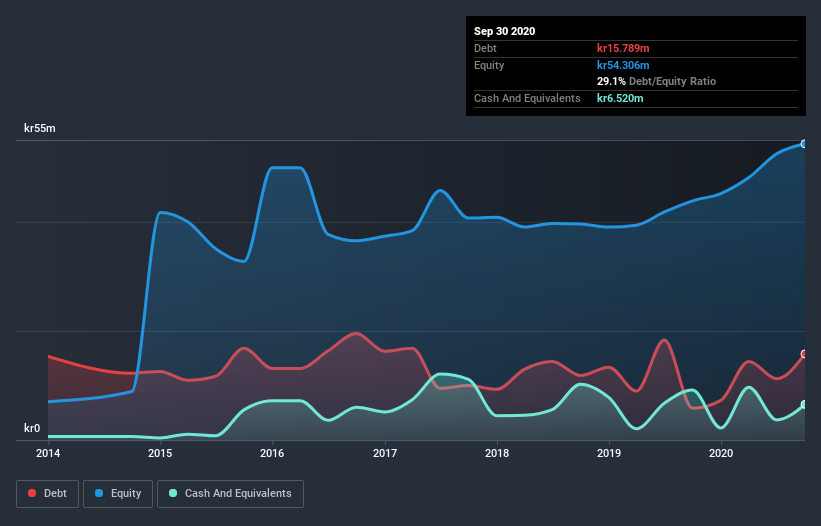Click the Debt row label in tooltip
This screenshot has width=821, height=526.
485,48
